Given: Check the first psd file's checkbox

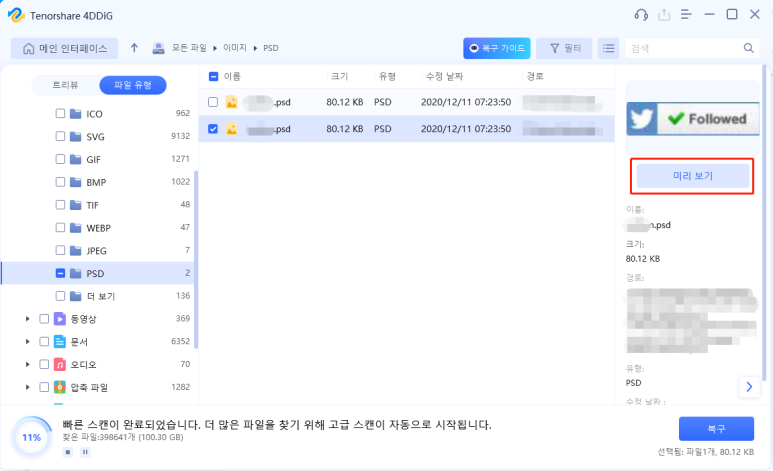Looking at the screenshot, I should (213, 102).
